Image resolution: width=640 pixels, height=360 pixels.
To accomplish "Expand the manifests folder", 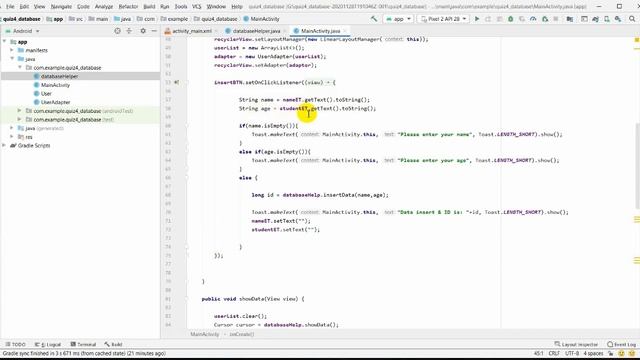I will (12, 50).
